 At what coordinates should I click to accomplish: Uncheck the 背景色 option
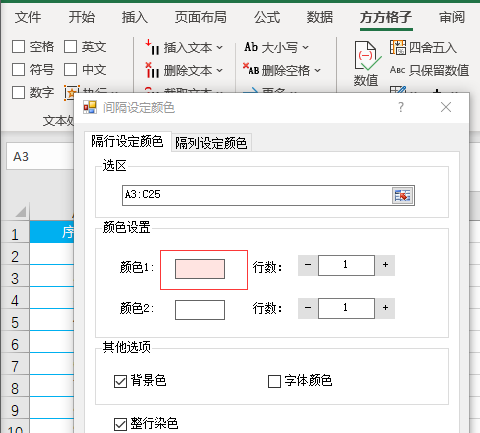click(x=120, y=381)
